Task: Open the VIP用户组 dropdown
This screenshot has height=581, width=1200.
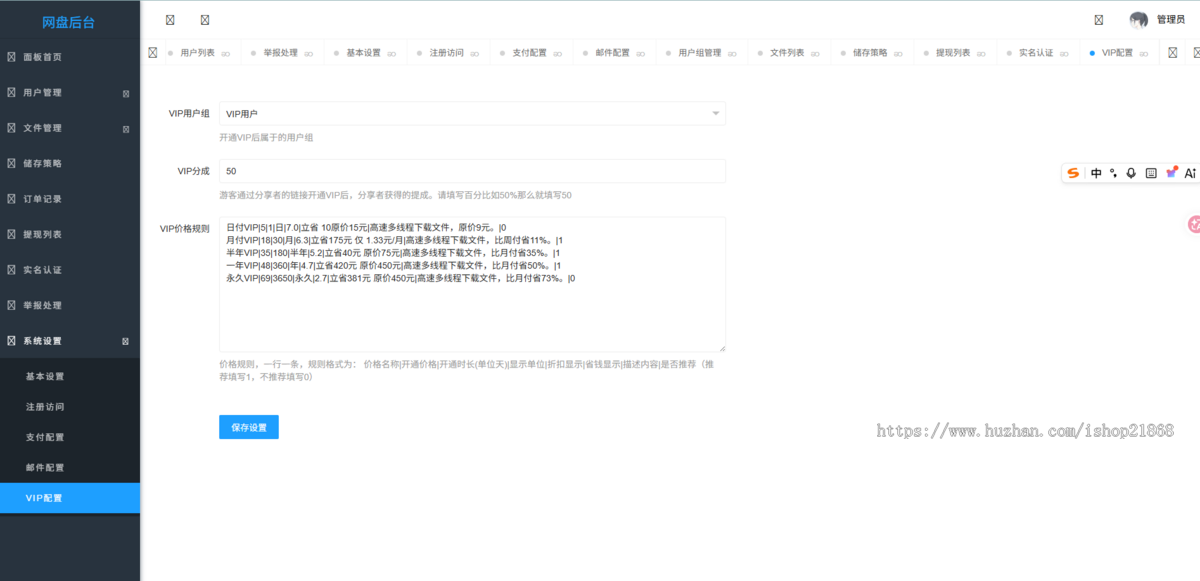Action: 472,114
